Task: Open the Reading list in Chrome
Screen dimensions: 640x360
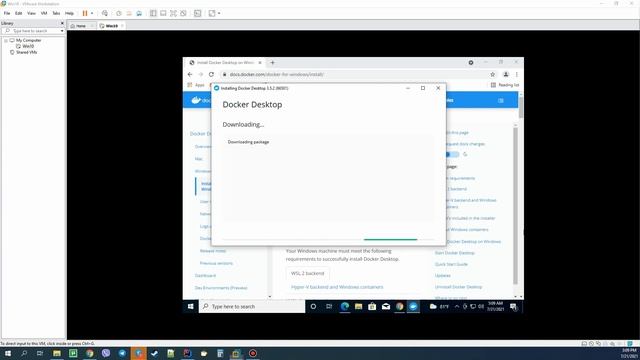Action: pyautogui.click(x=505, y=85)
